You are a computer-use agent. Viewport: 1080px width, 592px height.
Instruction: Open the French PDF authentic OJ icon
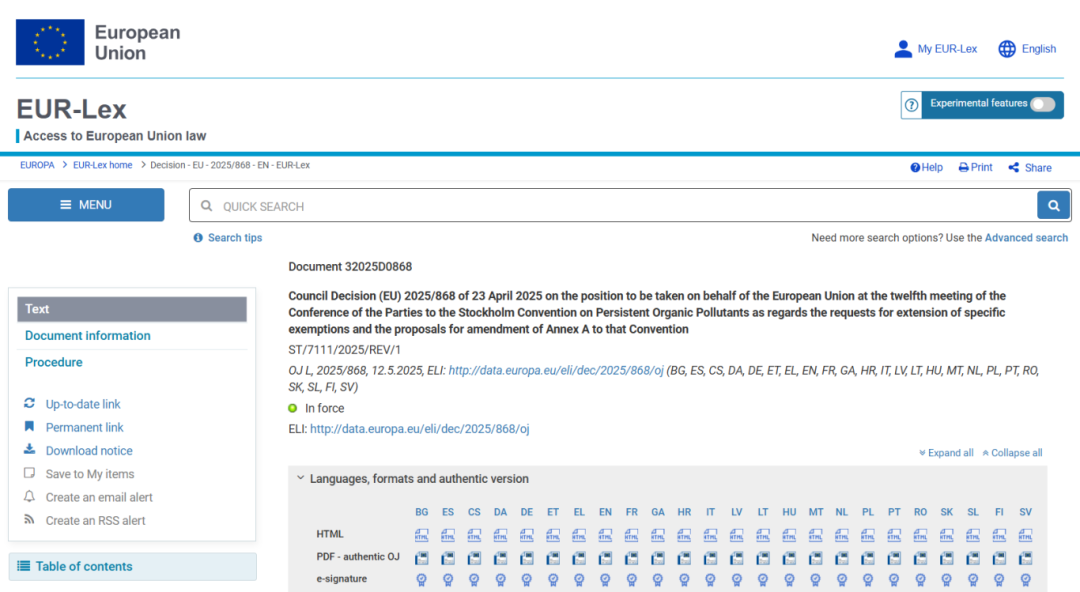pyautogui.click(x=631, y=558)
